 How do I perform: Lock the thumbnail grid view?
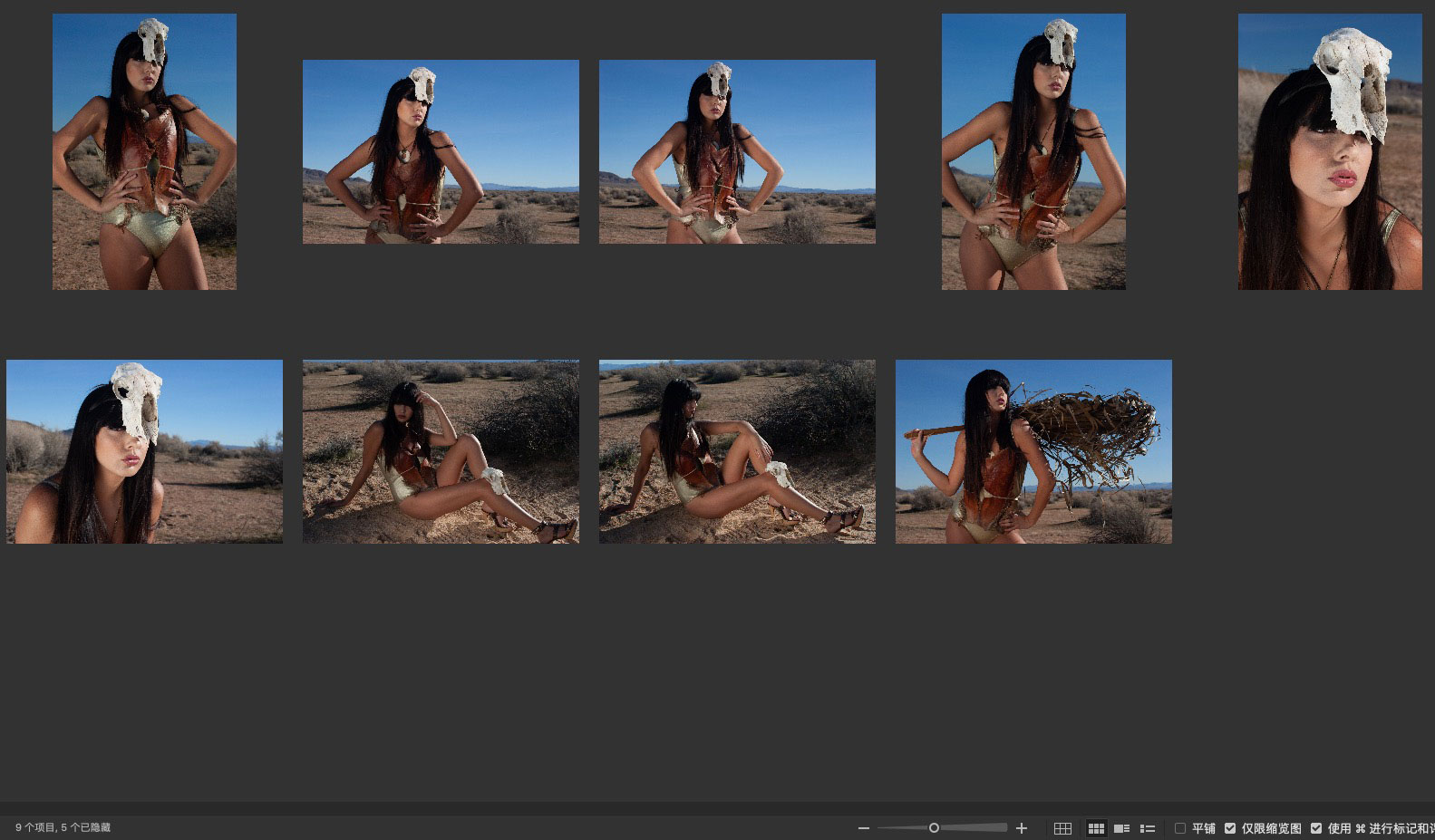[x=1062, y=828]
